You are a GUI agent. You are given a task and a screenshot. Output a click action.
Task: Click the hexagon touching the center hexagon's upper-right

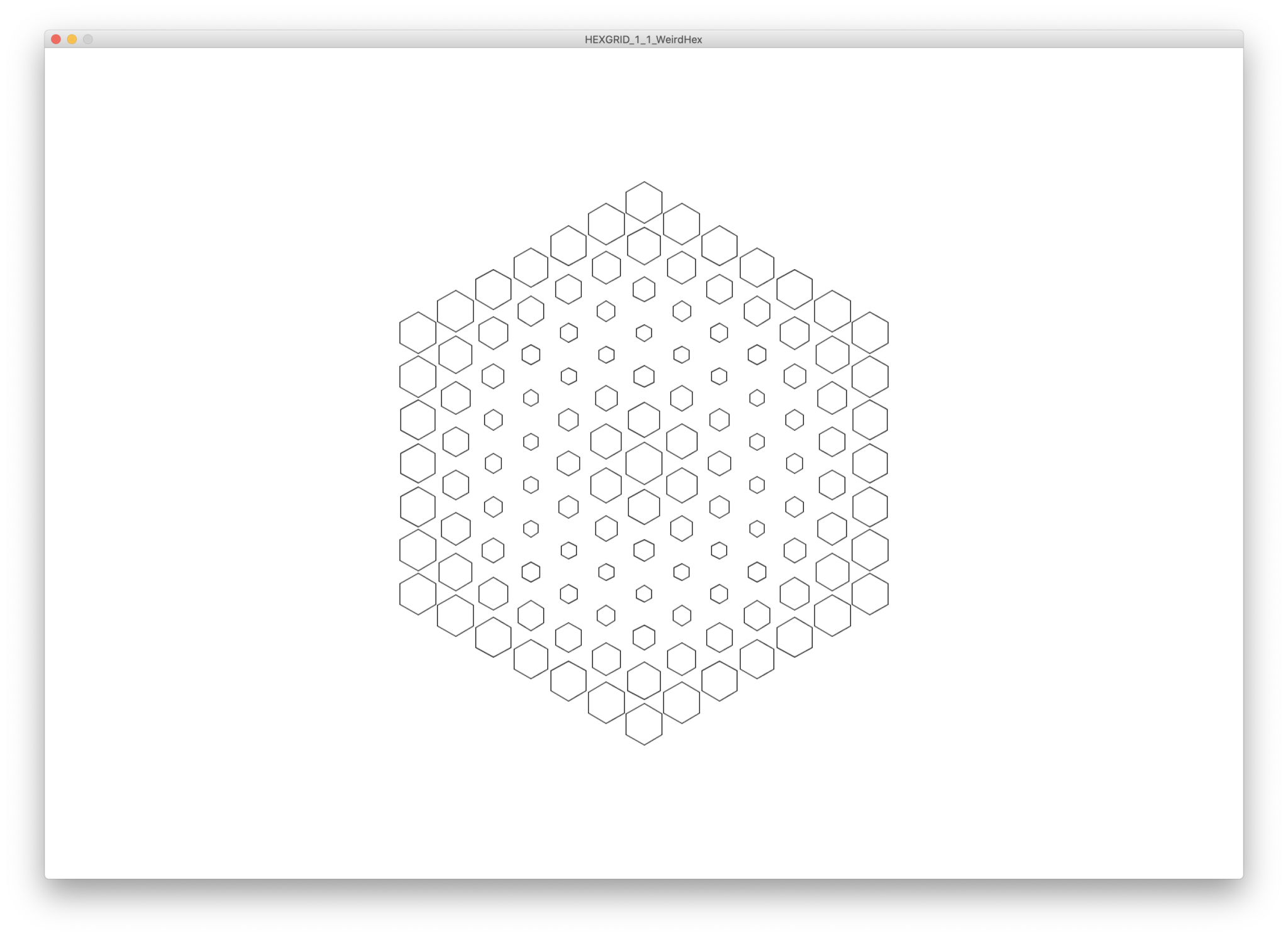click(x=682, y=441)
